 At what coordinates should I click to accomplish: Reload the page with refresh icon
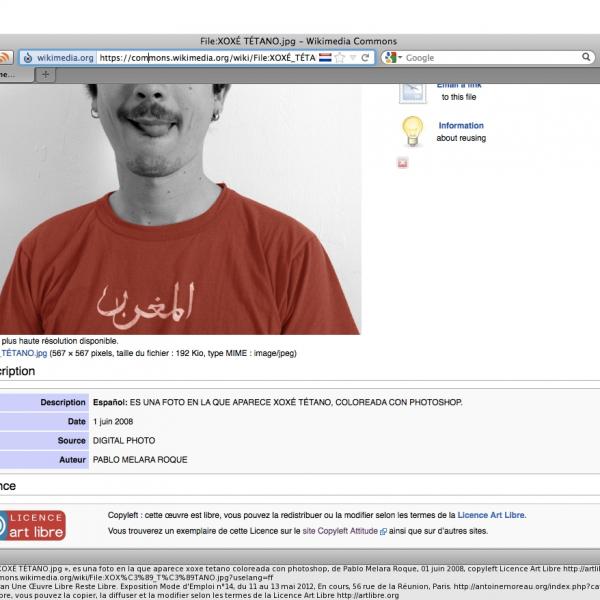pyautogui.click(x=365, y=58)
